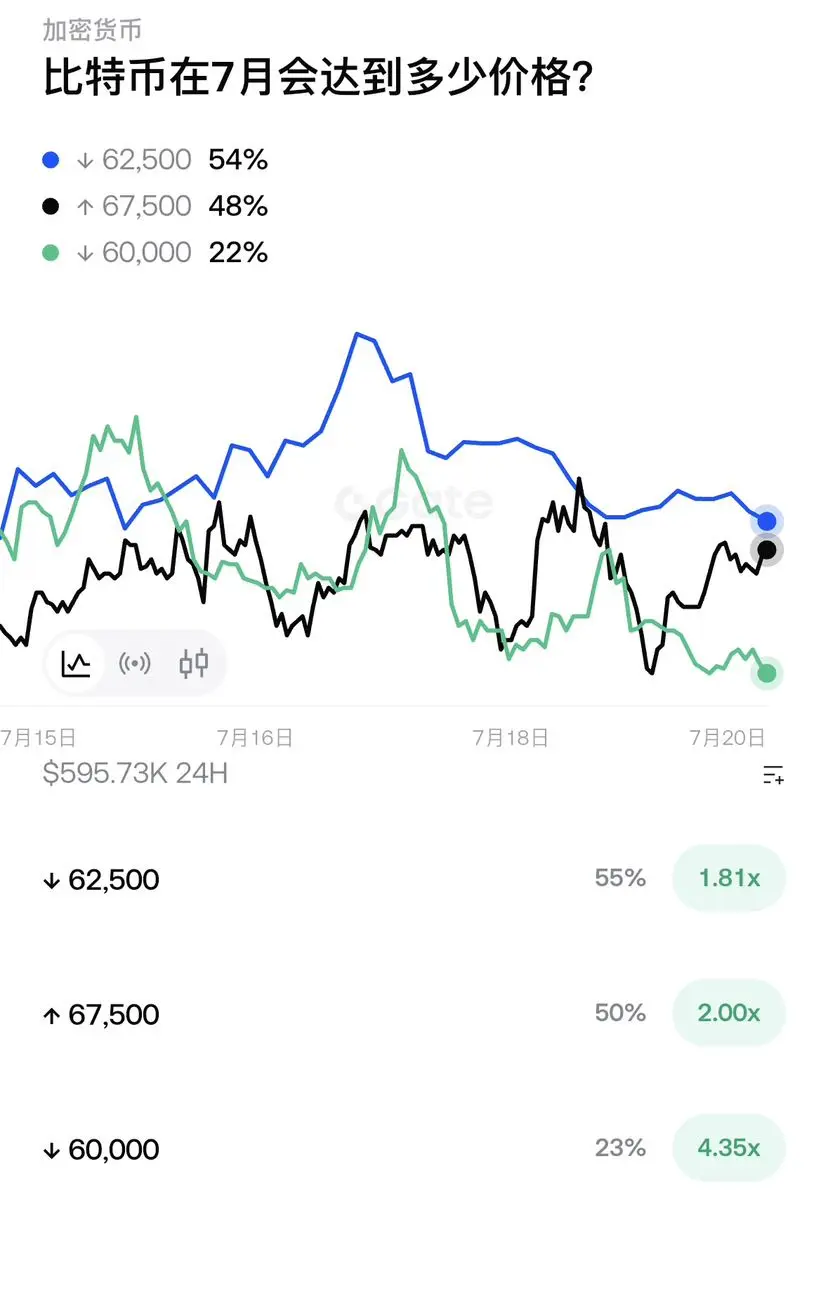This screenshot has height=1296, width=828.
Task: Switch to the live broadcast signal icon
Action: point(135,663)
